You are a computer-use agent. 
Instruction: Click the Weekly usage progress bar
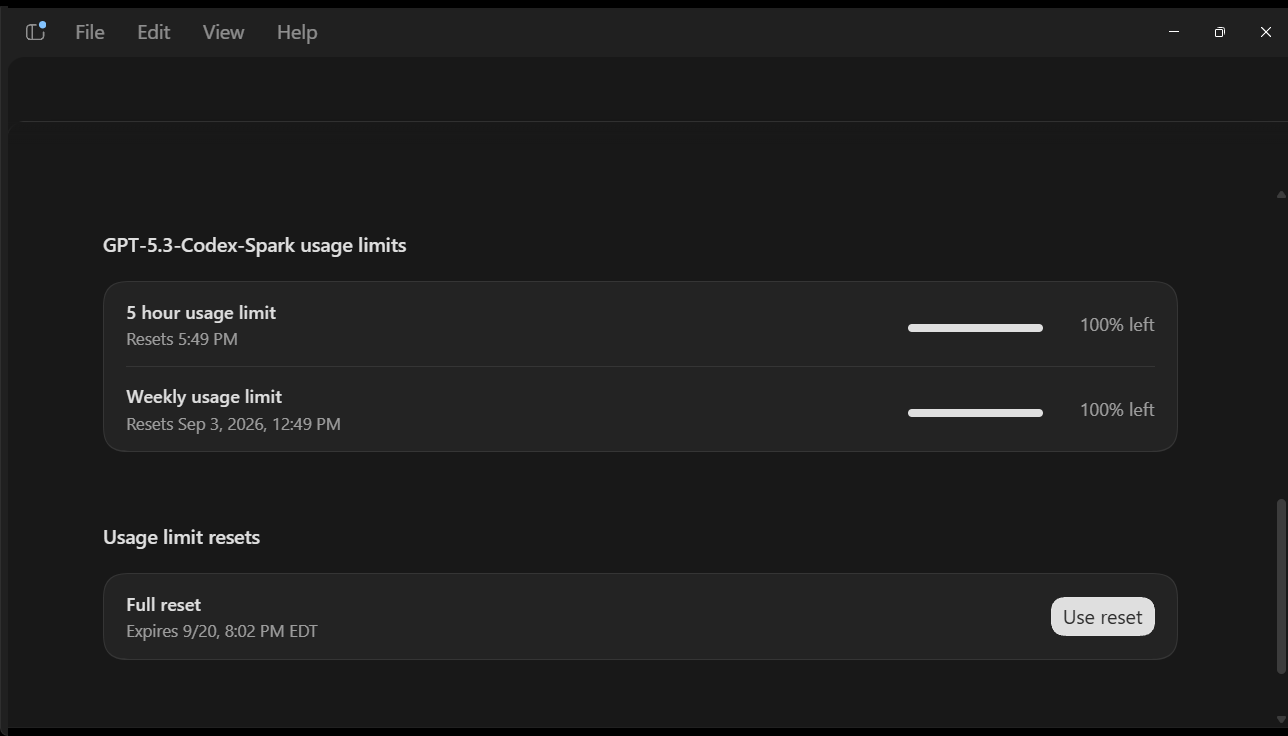point(975,412)
